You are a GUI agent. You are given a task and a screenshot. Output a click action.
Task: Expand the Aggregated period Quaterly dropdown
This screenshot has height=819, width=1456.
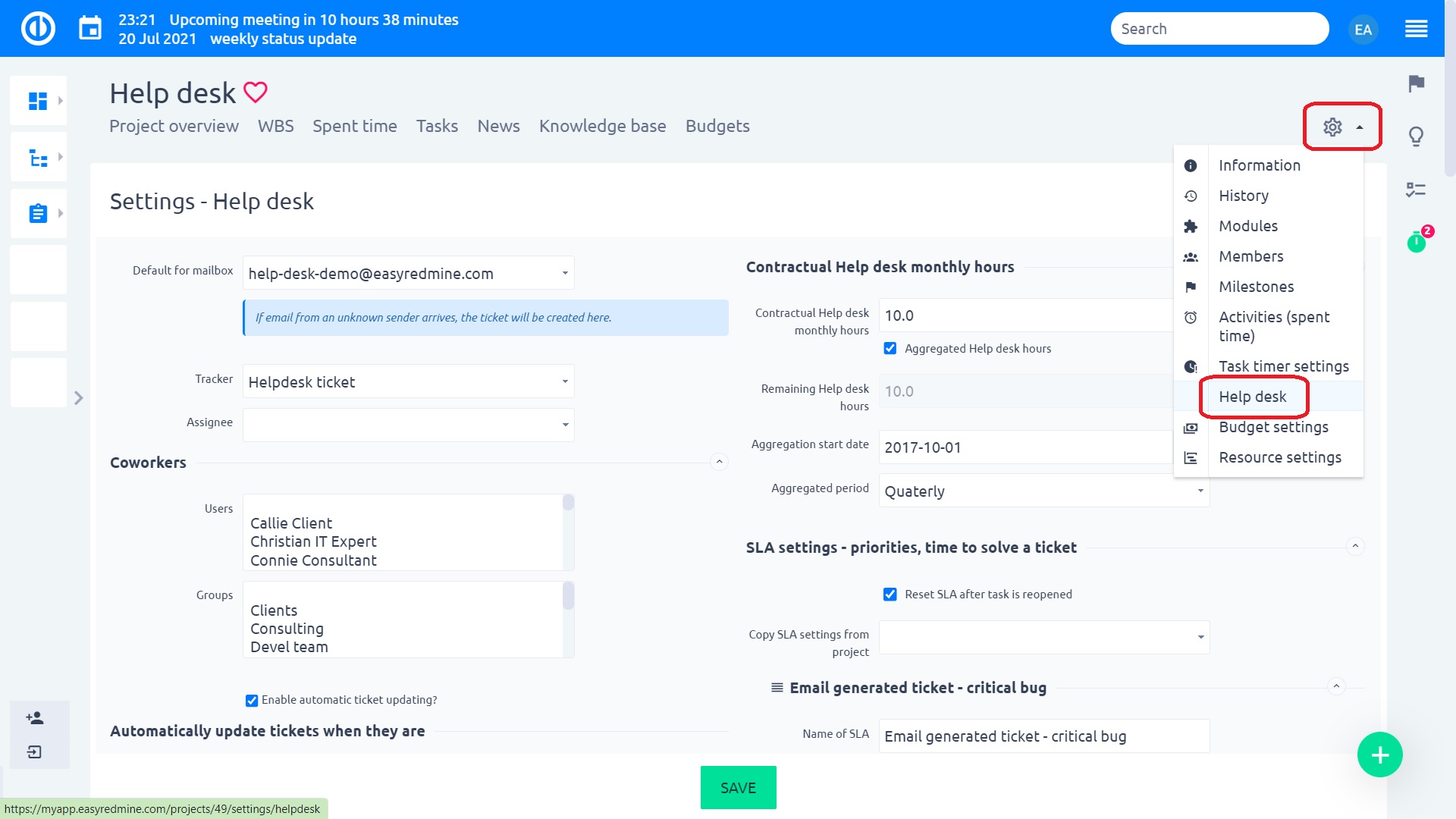(1043, 491)
